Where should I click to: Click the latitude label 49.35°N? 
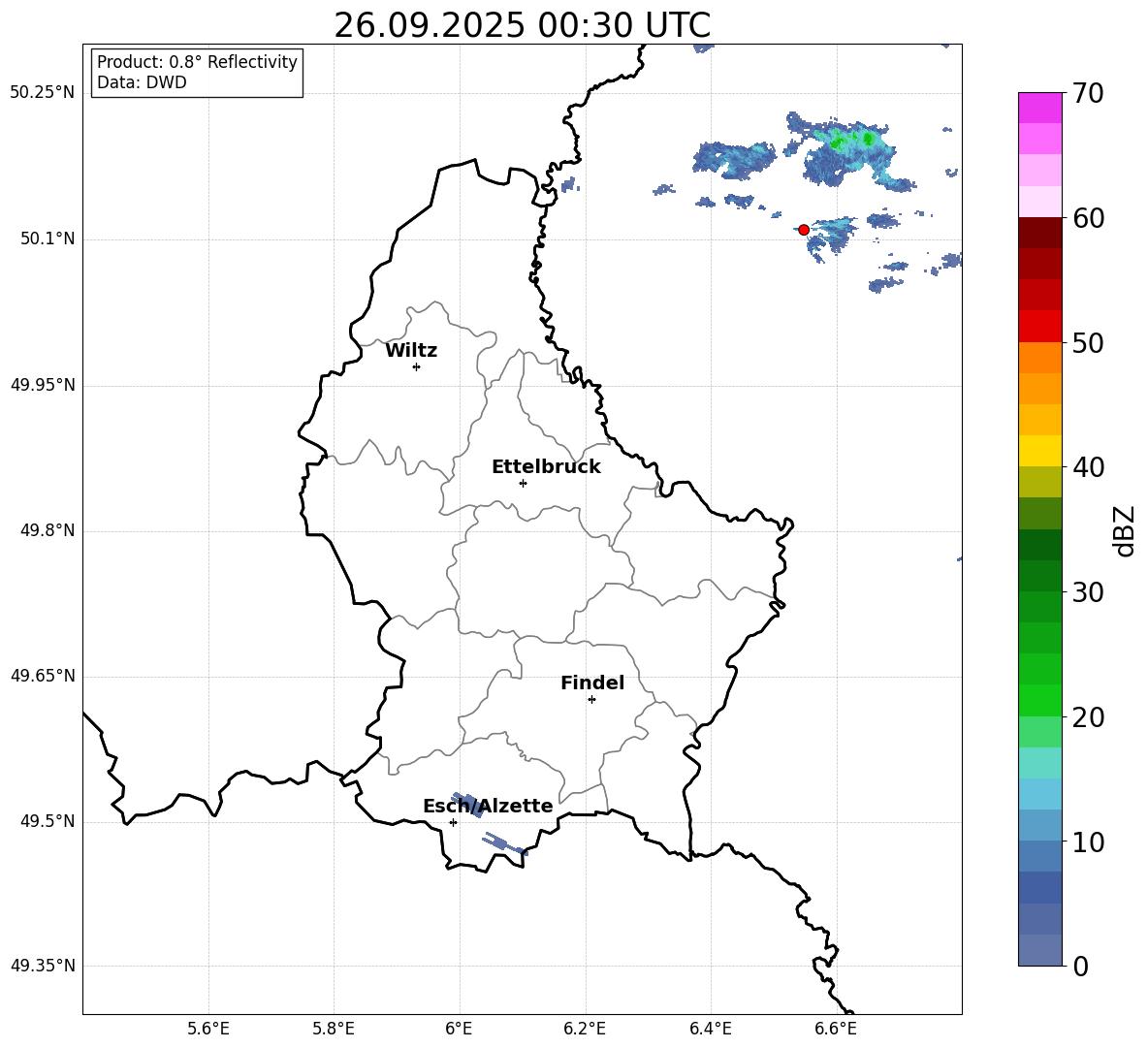point(43,966)
